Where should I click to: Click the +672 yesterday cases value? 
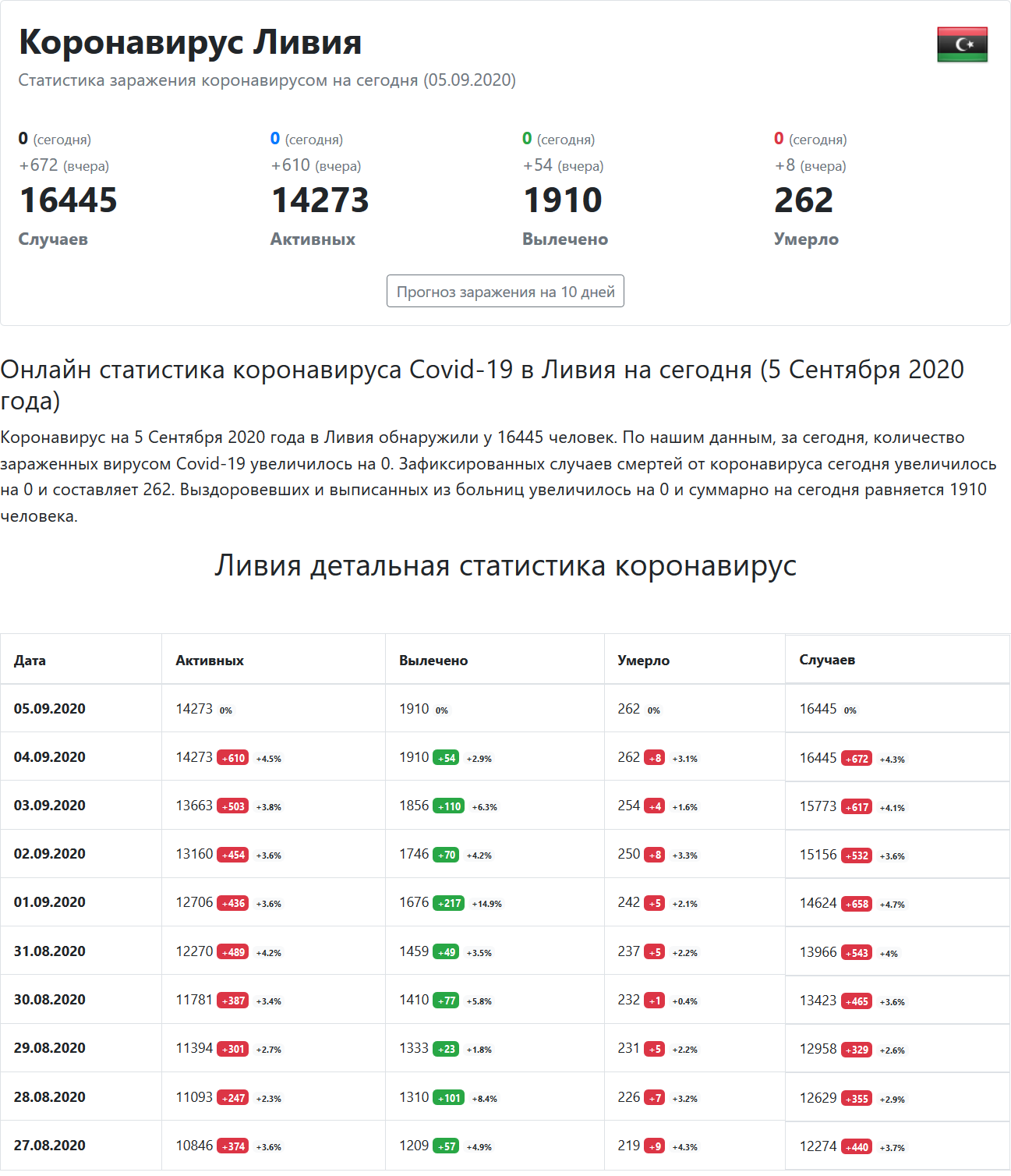click(38, 165)
